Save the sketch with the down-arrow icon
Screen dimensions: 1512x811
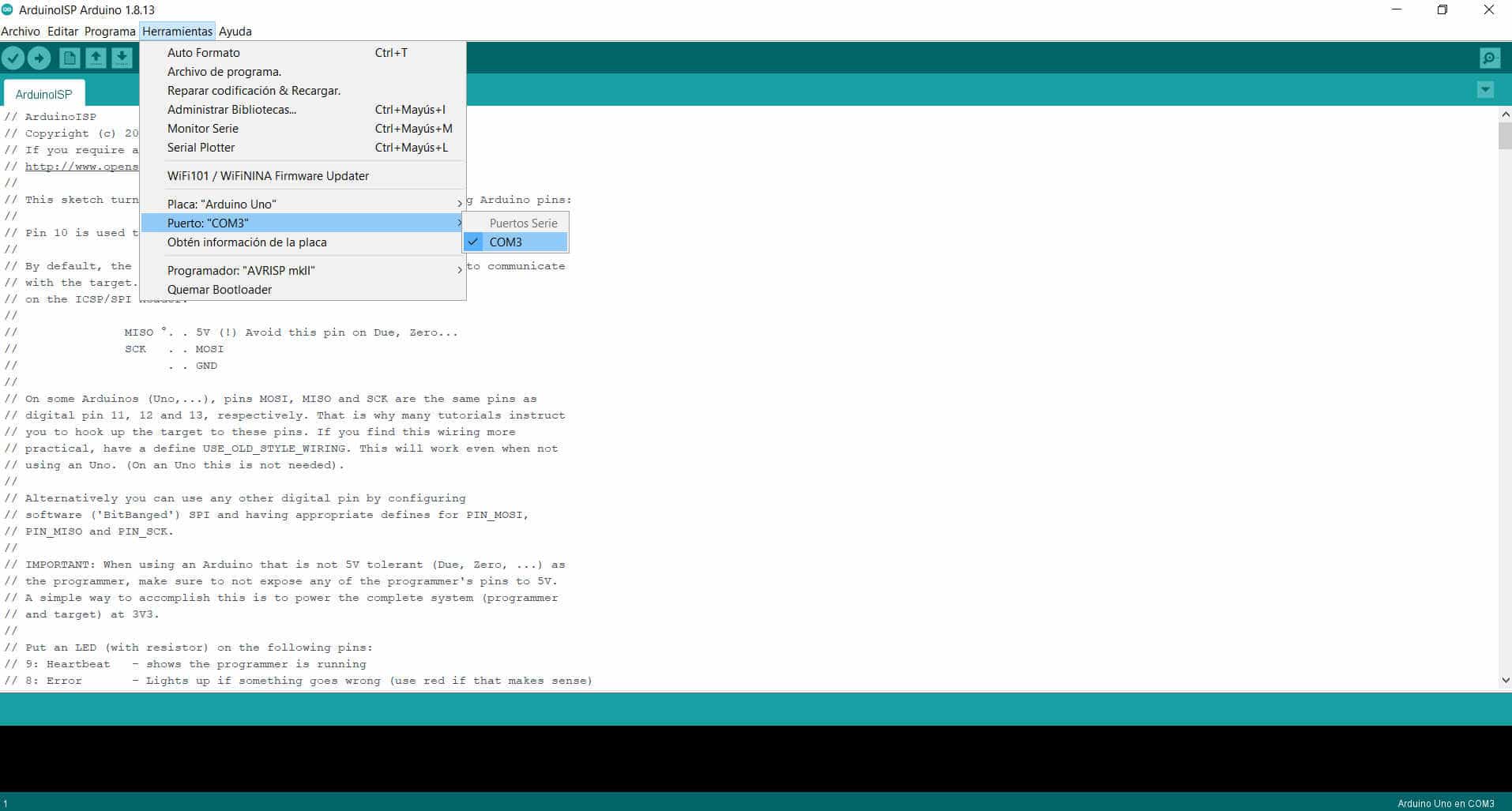coord(122,58)
